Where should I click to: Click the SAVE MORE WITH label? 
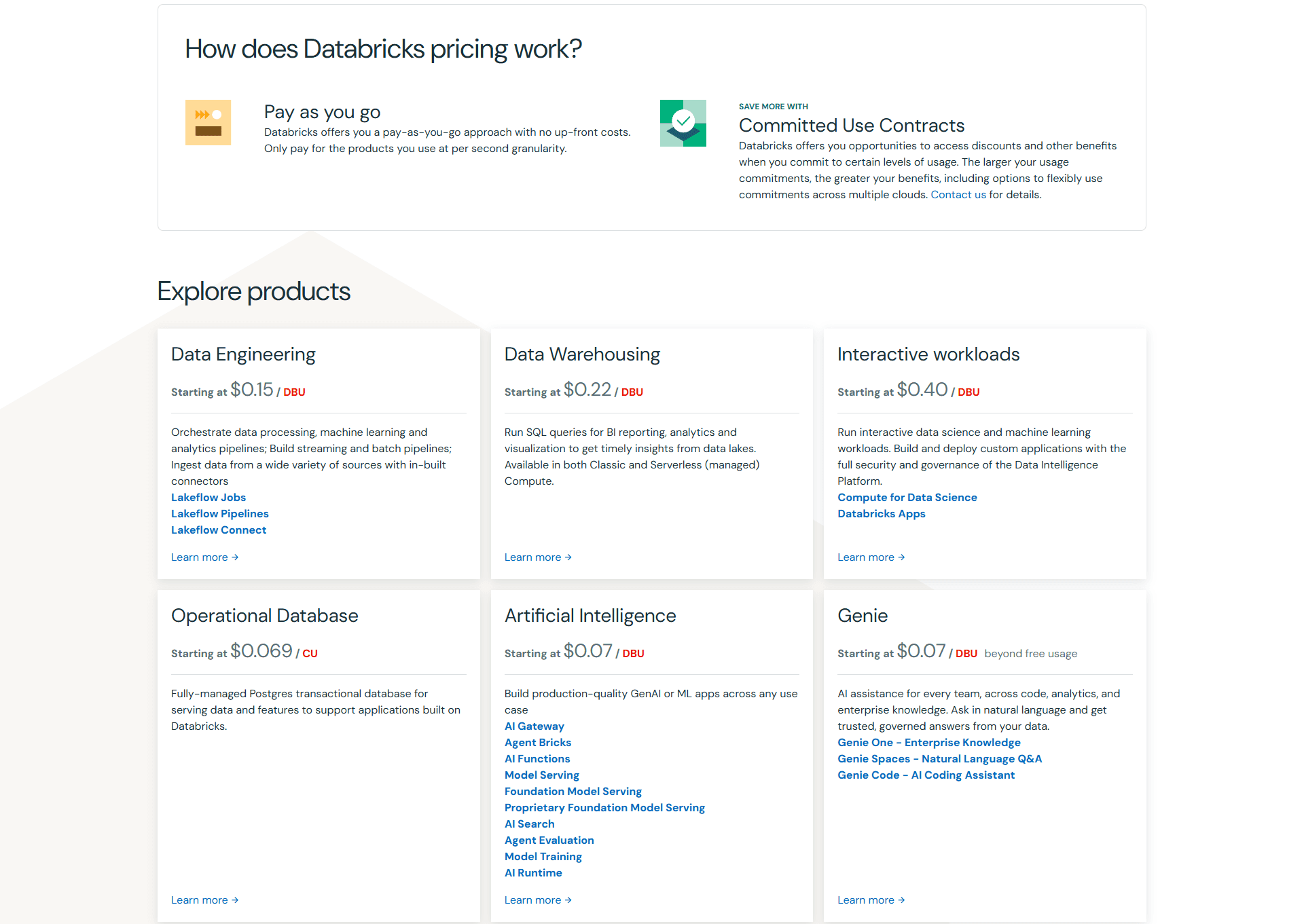(x=774, y=107)
